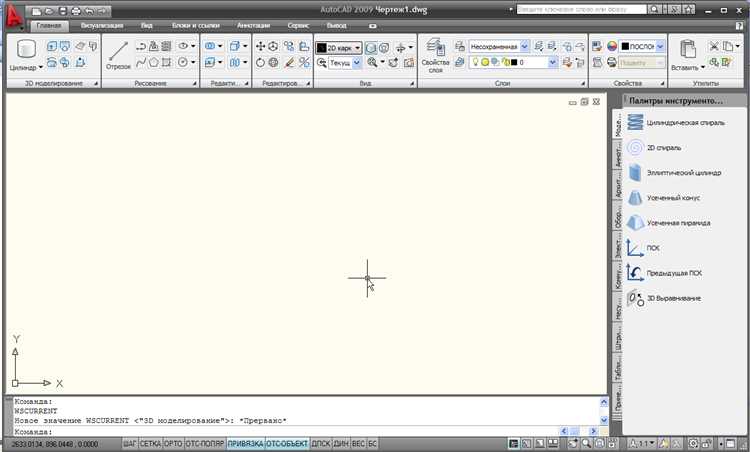Click the undo arrow in quick access toolbar

(x=89, y=11)
